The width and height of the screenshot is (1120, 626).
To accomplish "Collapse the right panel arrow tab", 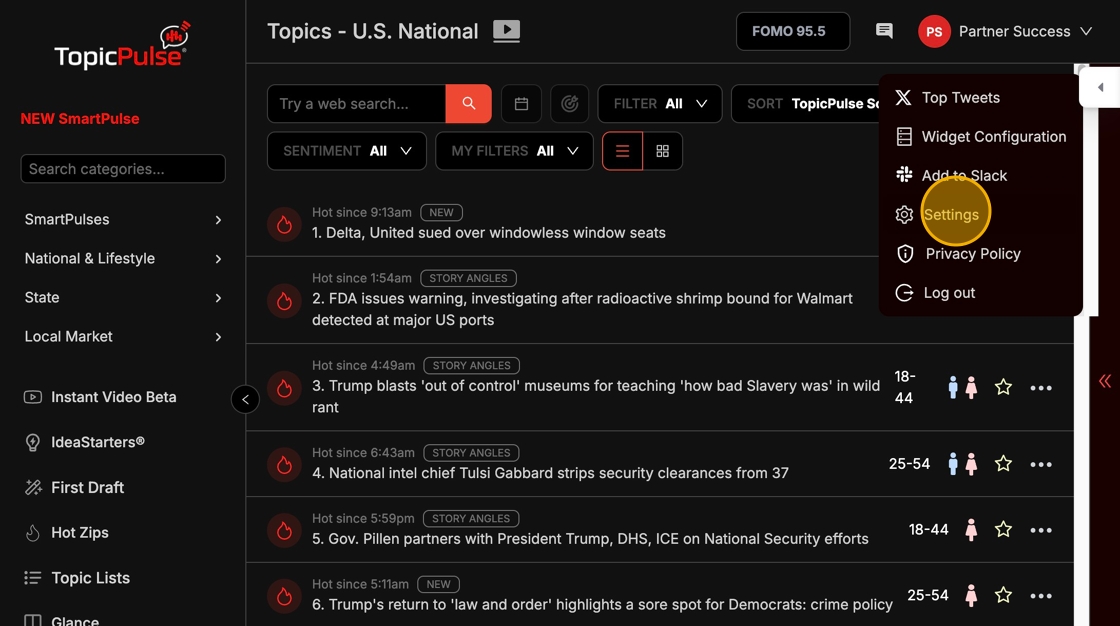I will pyautogui.click(x=1100, y=87).
